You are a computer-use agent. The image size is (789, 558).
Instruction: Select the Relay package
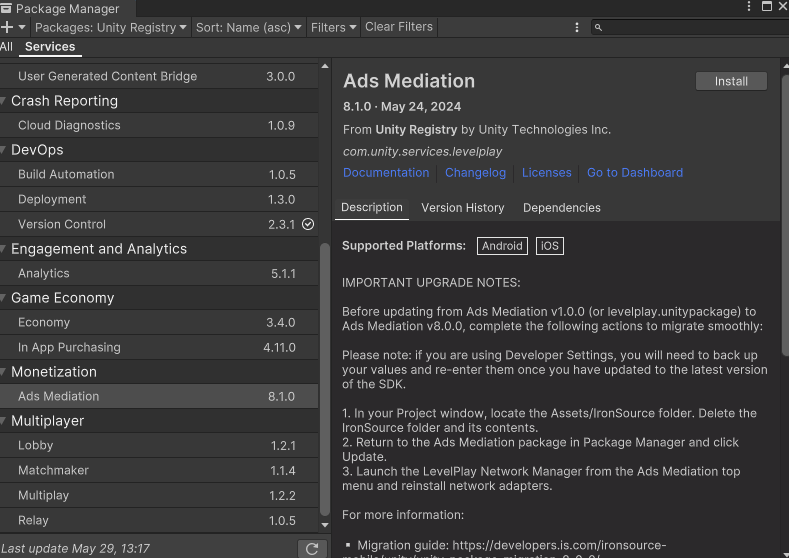coord(159,520)
